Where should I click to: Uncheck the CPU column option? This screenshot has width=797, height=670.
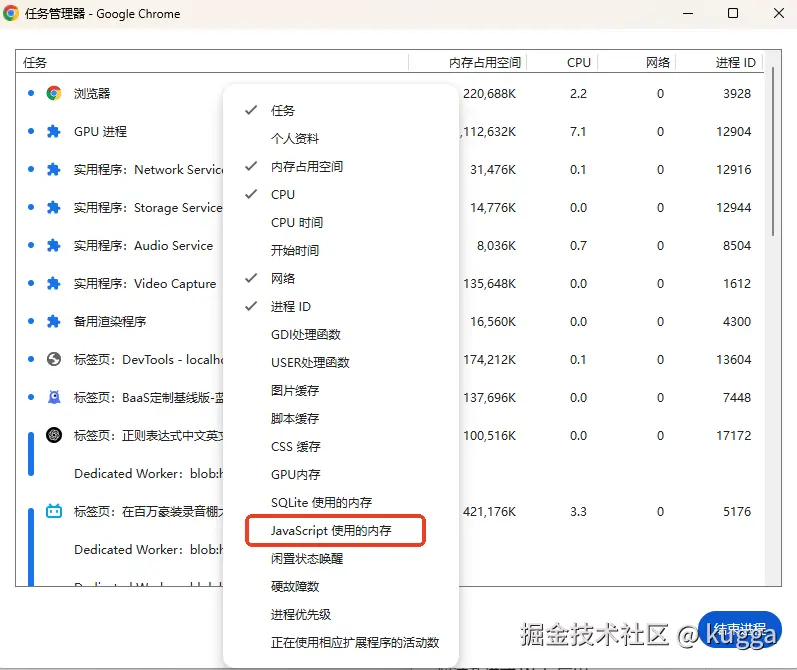tap(341, 194)
